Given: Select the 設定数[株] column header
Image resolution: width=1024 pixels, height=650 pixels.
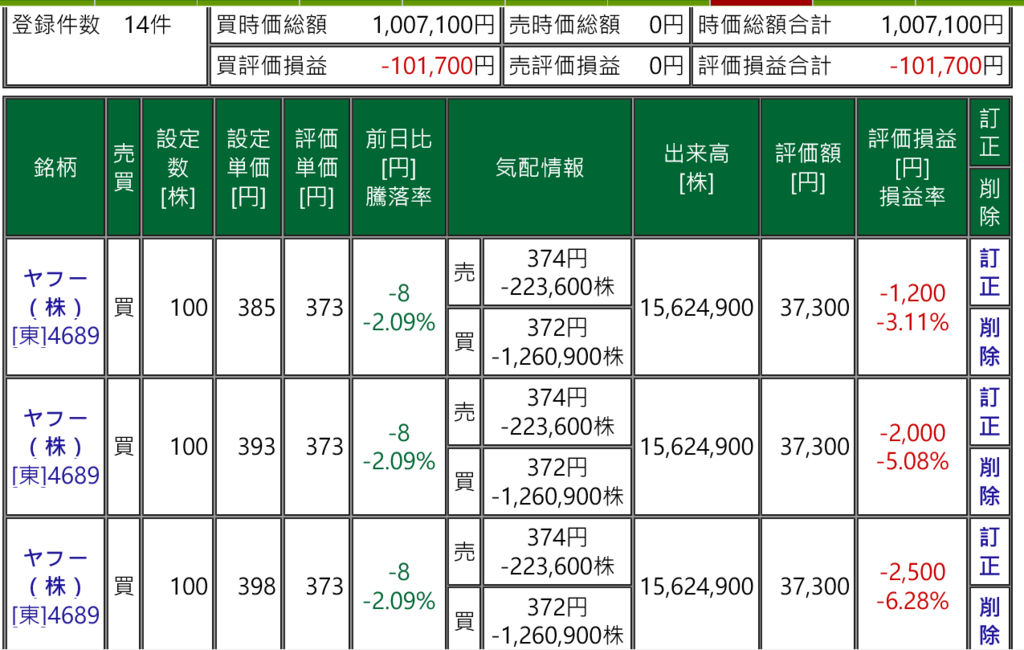Looking at the screenshot, I should (x=178, y=167).
